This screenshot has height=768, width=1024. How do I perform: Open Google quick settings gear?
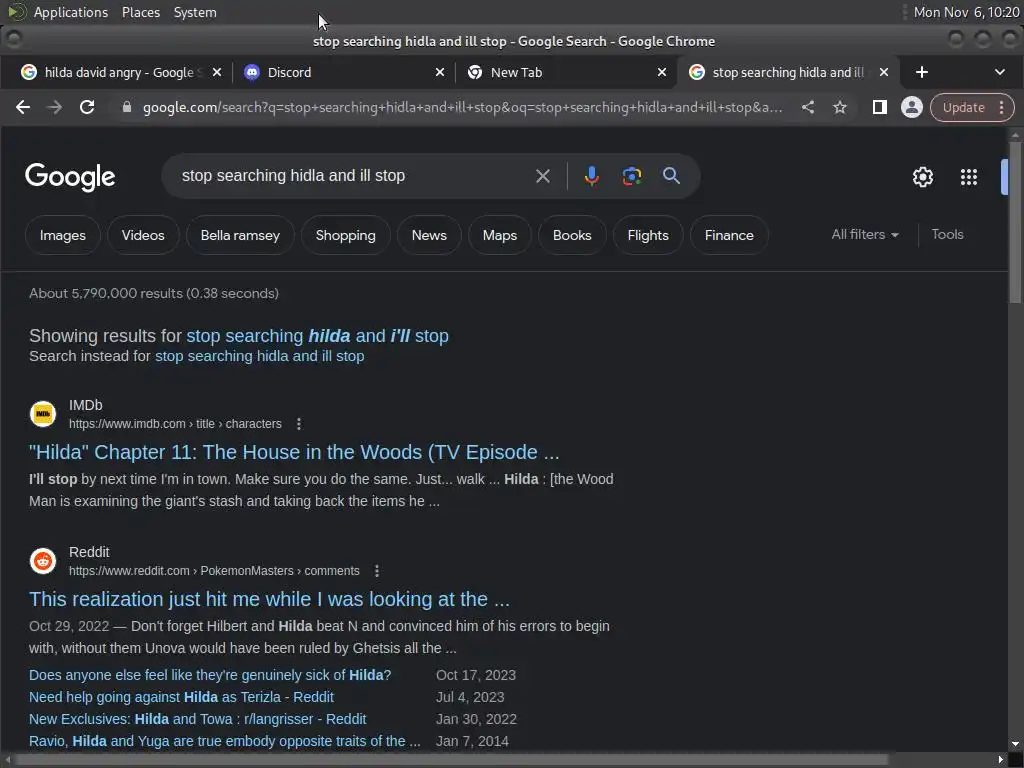point(923,176)
